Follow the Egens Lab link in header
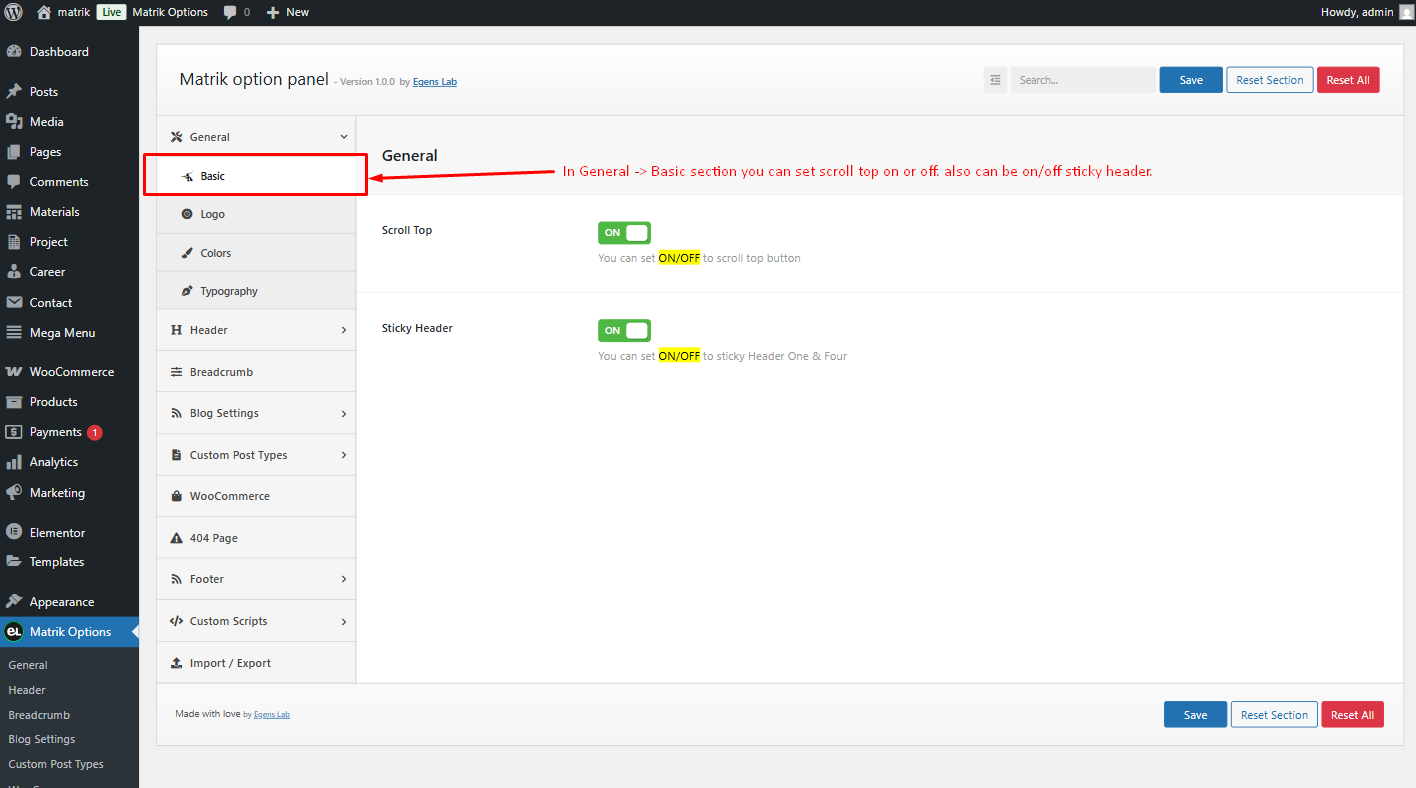The image size is (1416, 788). pos(435,82)
